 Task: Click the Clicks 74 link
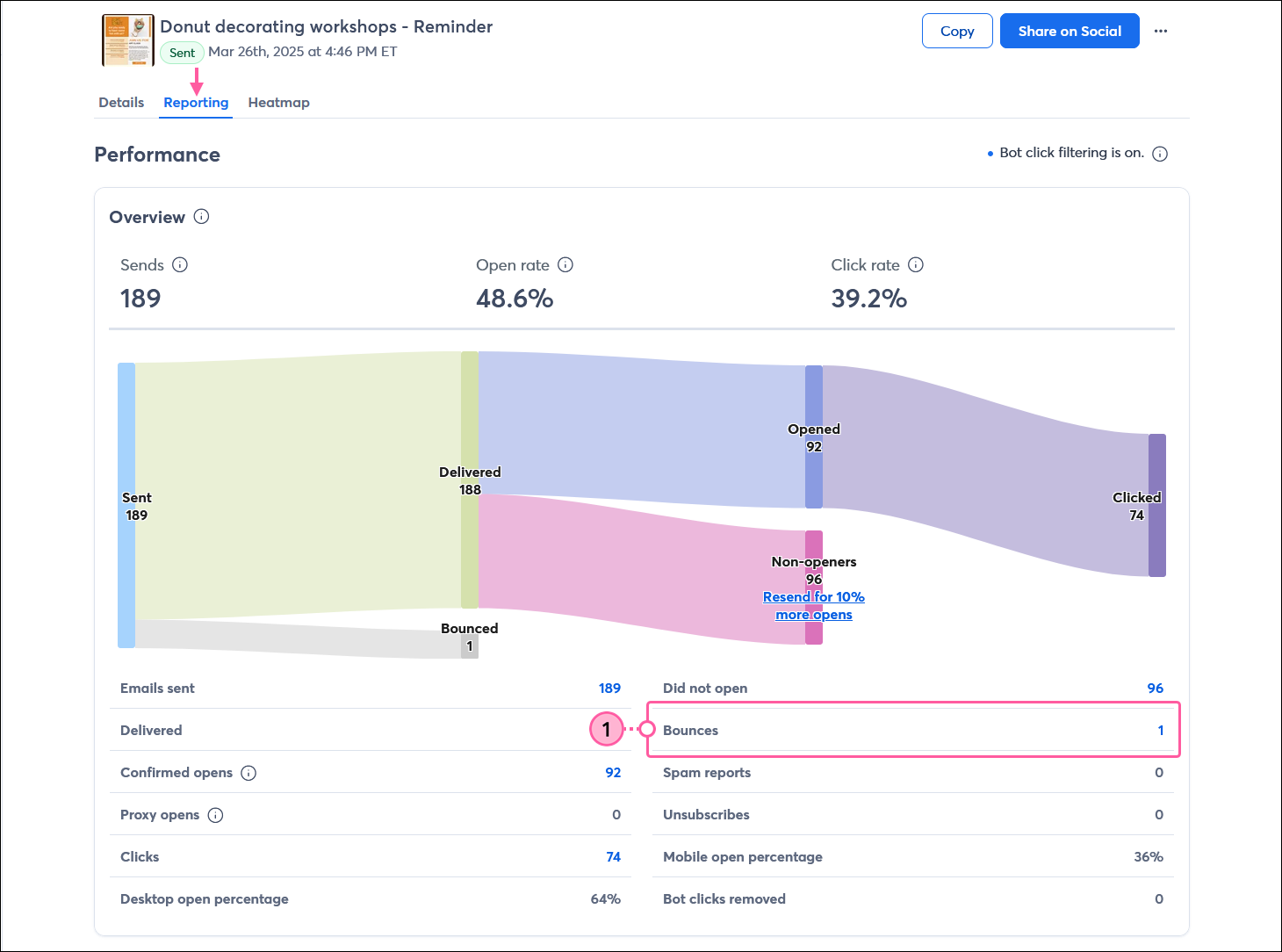click(614, 856)
